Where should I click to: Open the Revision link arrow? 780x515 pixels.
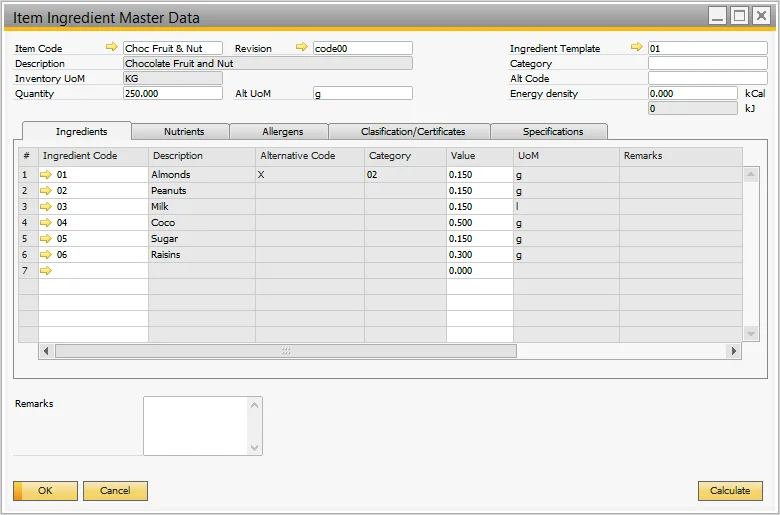301,47
